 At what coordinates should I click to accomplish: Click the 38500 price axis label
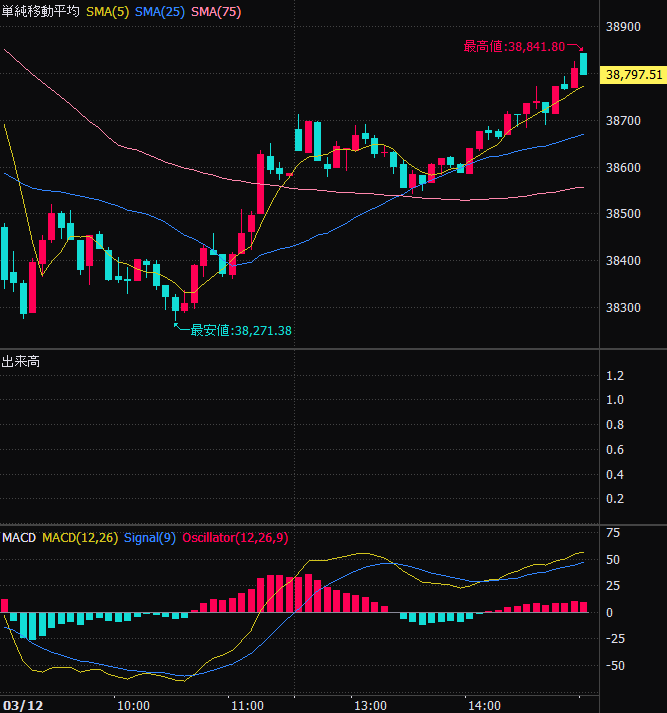tap(623, 214)
